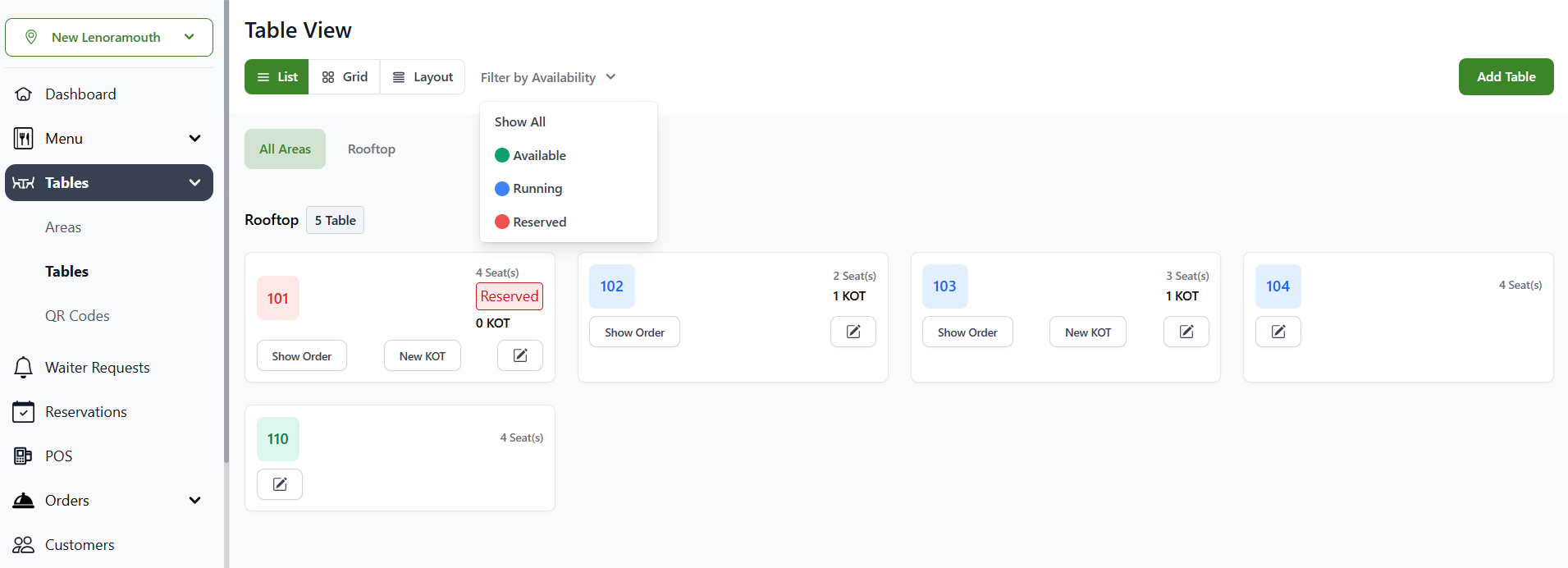
Task: Switch to Layout view
Action: tap(423, 77)
